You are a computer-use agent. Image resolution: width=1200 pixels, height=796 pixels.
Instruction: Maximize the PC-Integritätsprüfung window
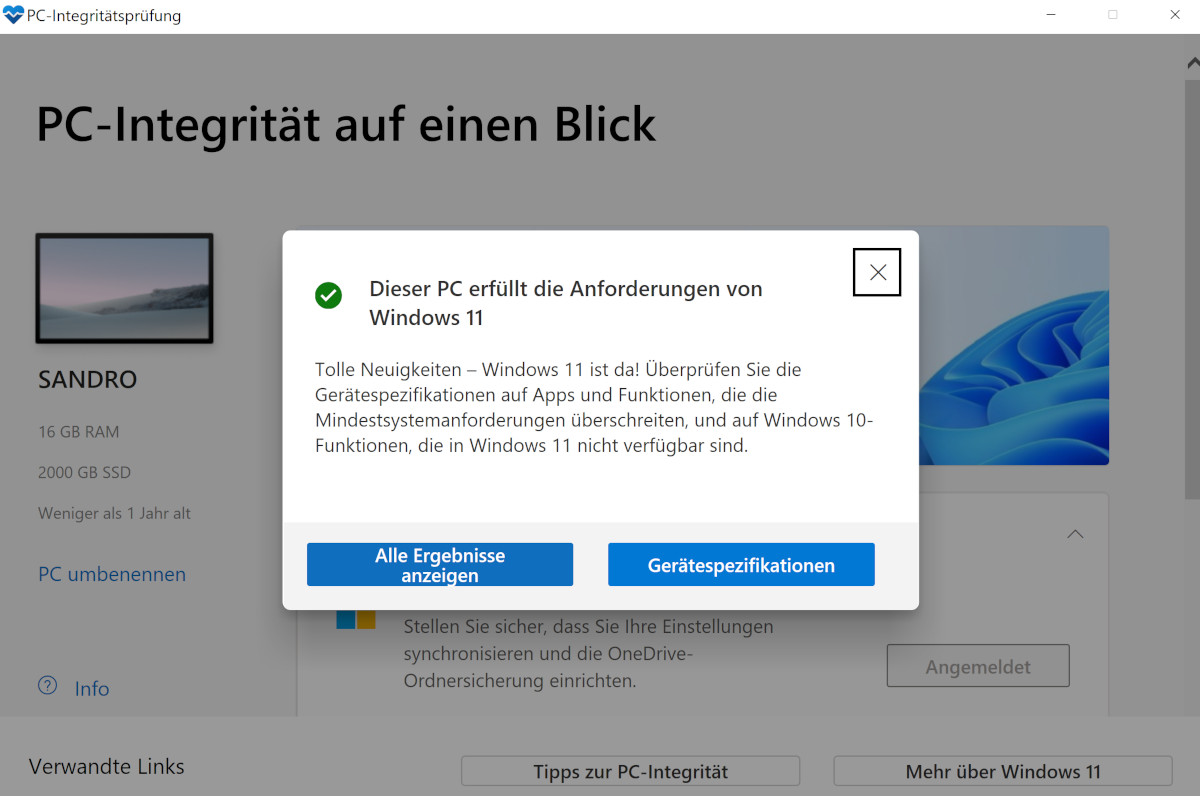[x=1112, y=15]
